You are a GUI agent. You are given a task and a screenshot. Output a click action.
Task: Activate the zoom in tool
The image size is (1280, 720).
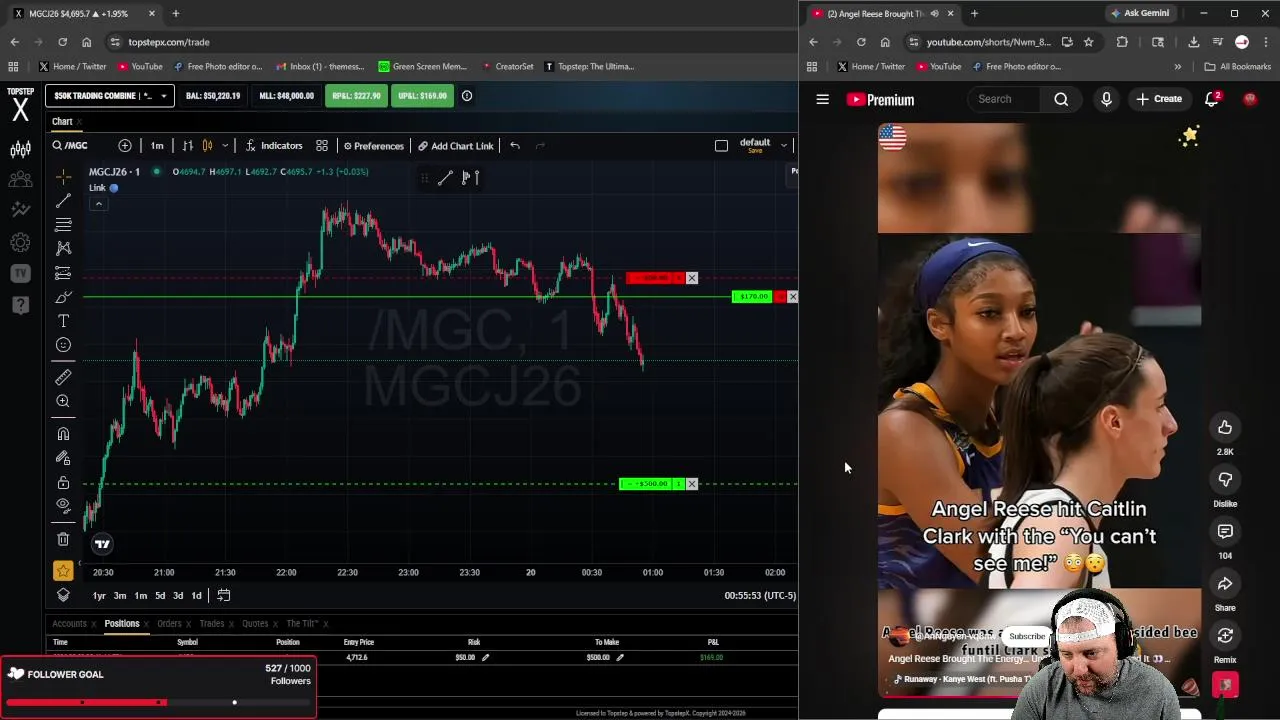[63, 401]
